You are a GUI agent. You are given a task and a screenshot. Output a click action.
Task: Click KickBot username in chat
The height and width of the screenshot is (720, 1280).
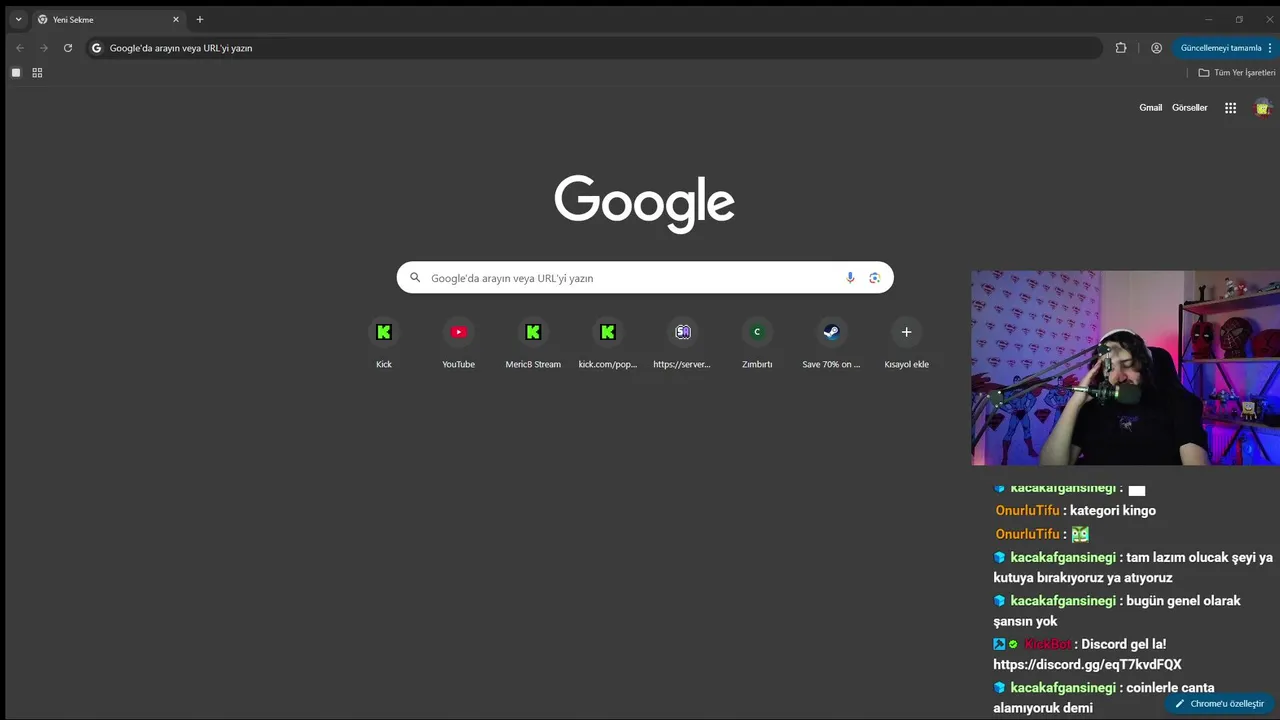click(1047, 645)
